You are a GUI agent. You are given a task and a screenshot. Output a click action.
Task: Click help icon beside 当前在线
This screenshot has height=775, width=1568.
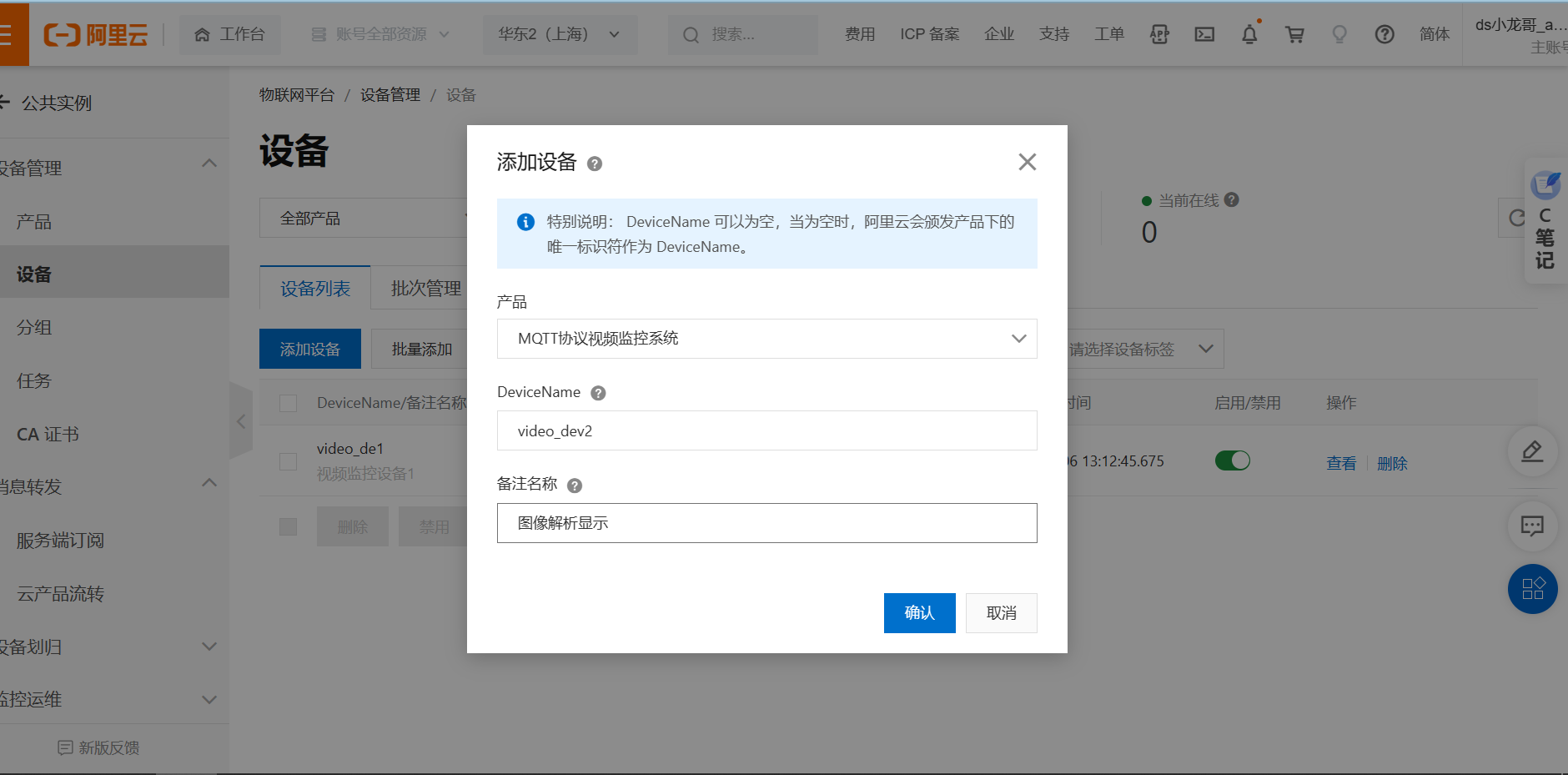[1232, 200]
